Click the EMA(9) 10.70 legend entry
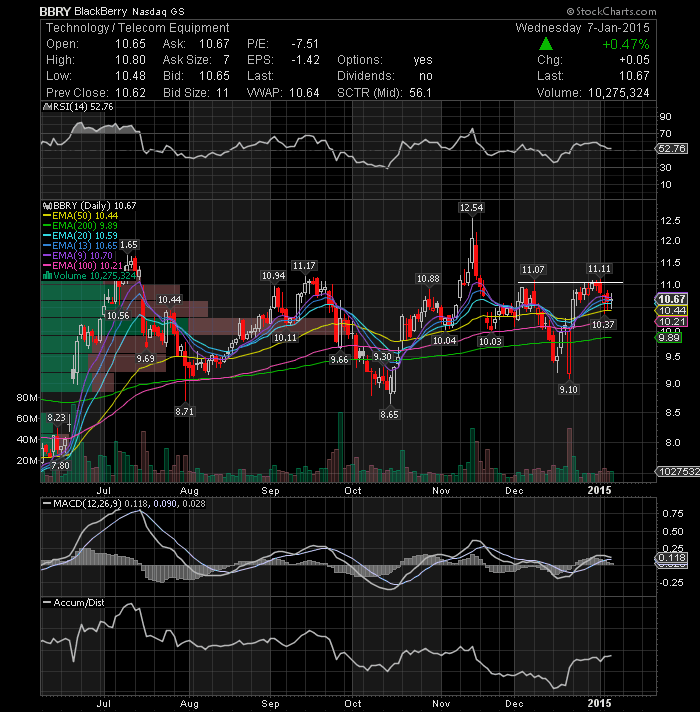The height and width of the screenshot is (712, 700). point(78,256)
